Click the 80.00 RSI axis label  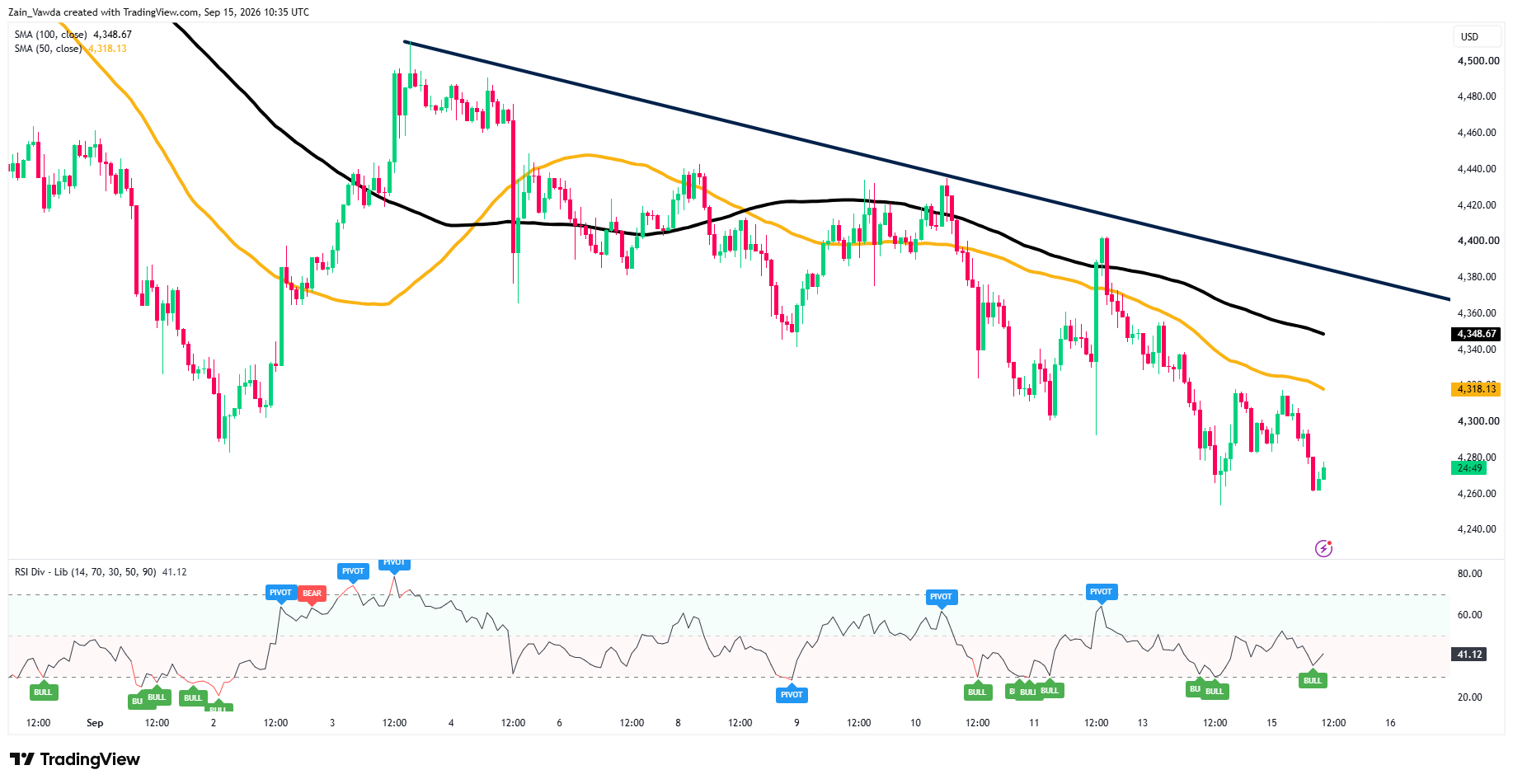[1470, 574]
